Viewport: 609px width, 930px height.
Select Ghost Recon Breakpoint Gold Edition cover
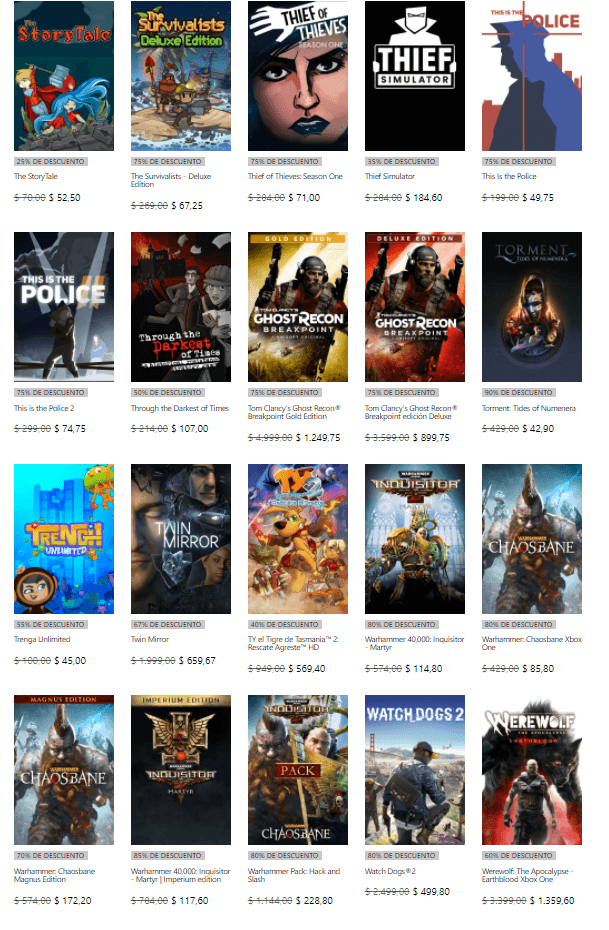298,307
